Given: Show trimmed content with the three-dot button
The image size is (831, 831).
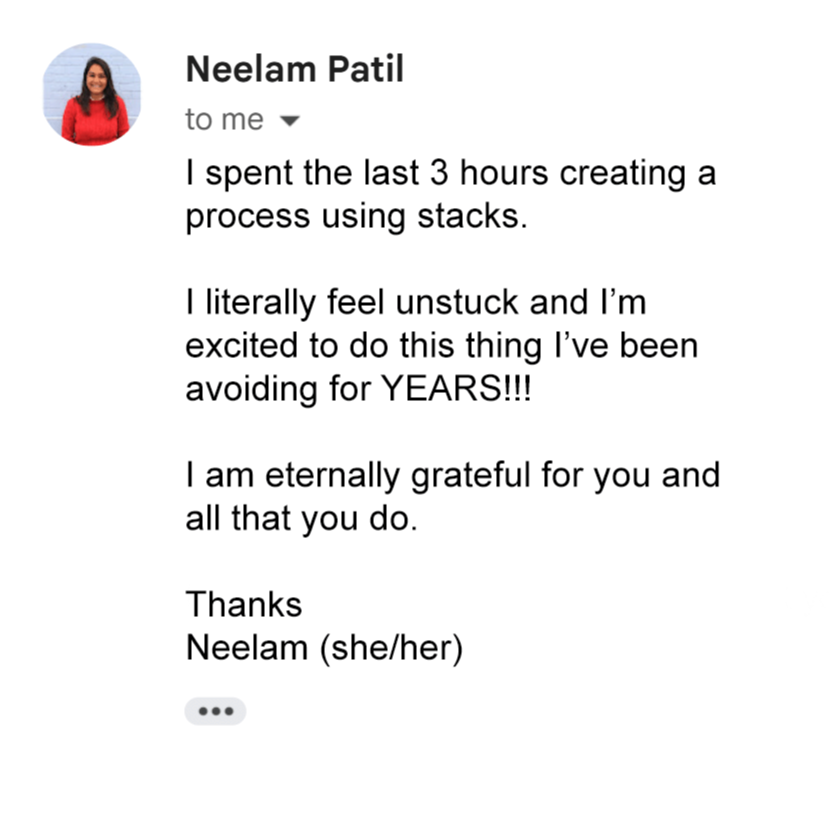Looking at the screenshot, I should (x=215, y=711).
